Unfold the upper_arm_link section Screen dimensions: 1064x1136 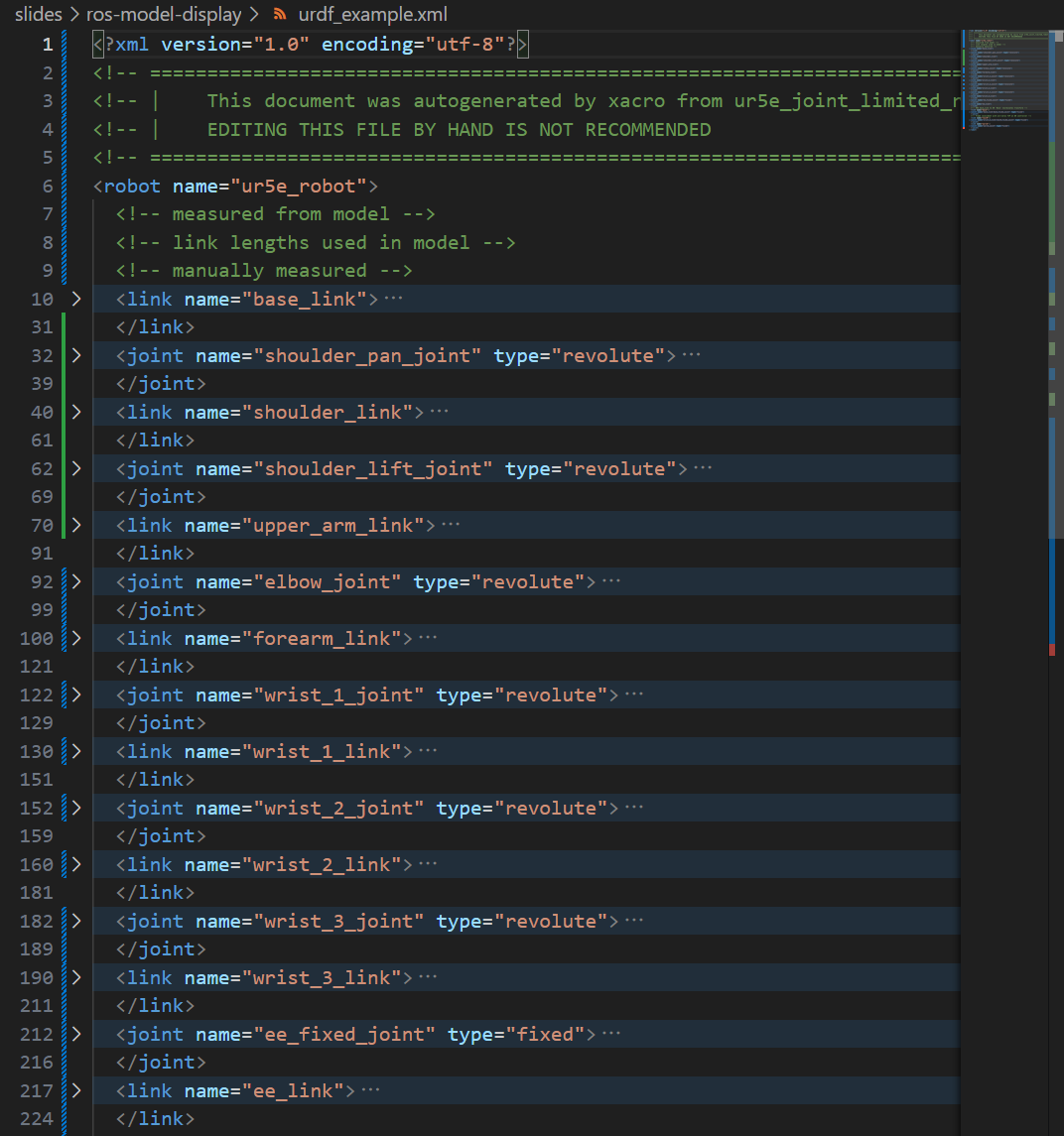click(x=76, y=525)
